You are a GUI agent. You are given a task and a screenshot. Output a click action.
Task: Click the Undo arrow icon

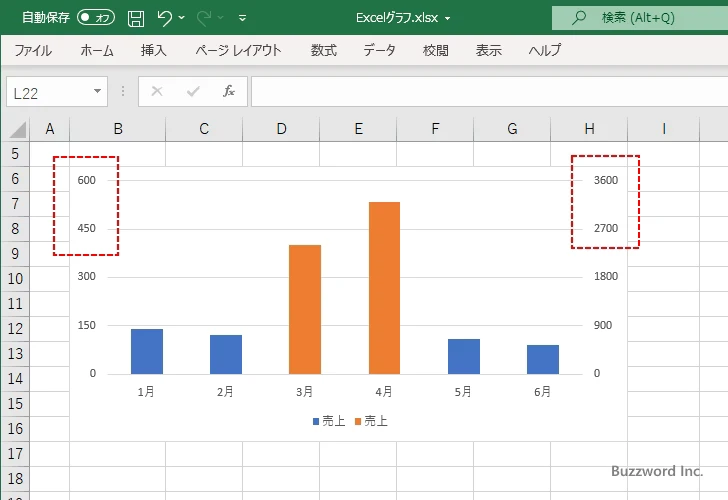(164, 18)
